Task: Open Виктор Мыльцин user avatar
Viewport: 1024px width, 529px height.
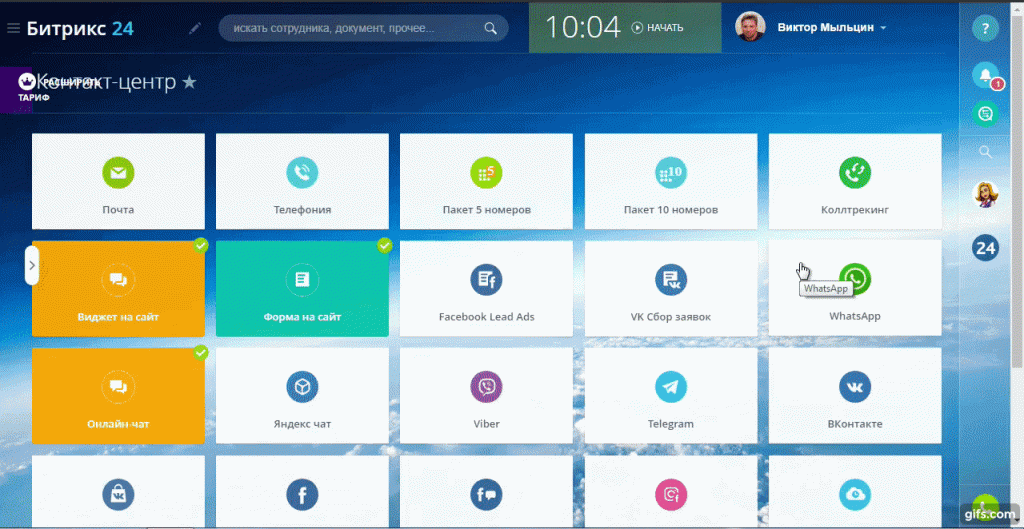Action: (750, 27)
